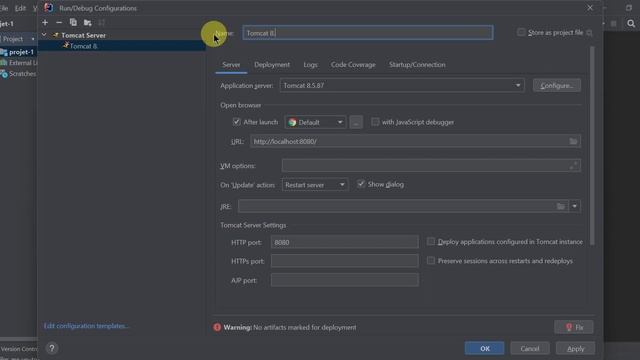Click the dialog's vertical scrollbar

pos(592,146)
